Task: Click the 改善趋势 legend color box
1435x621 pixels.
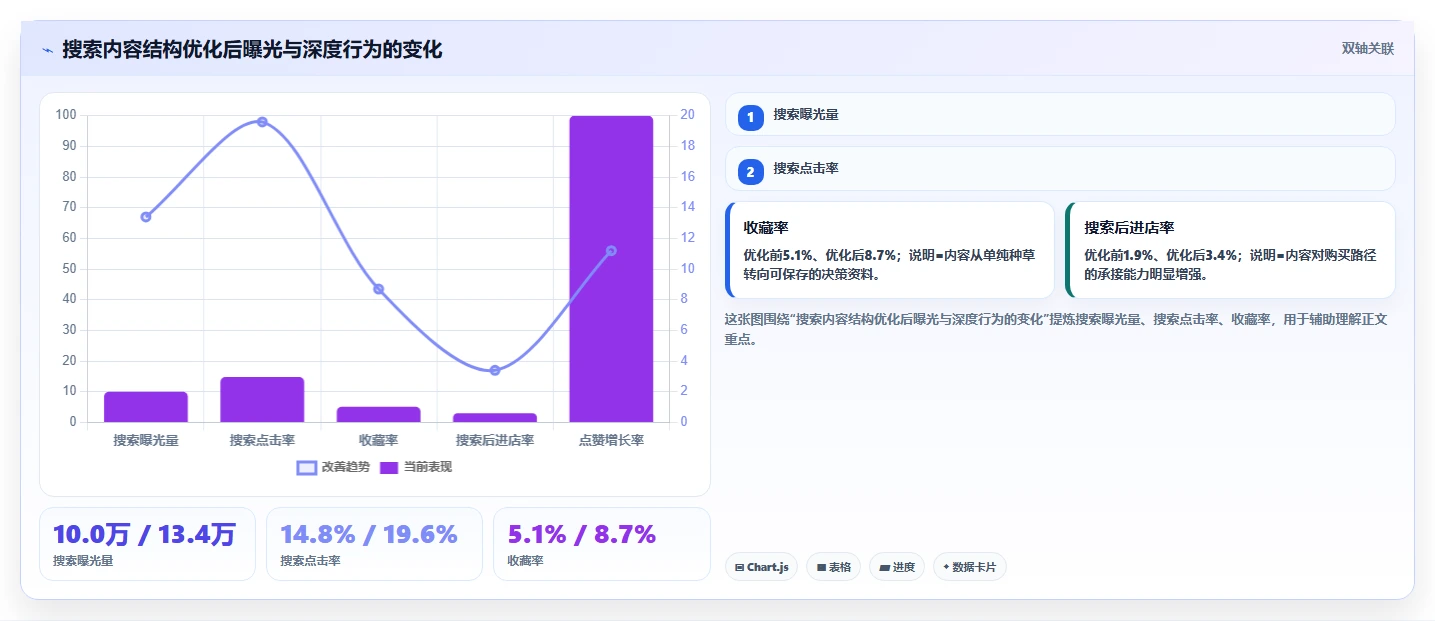Action: point(307,467)
